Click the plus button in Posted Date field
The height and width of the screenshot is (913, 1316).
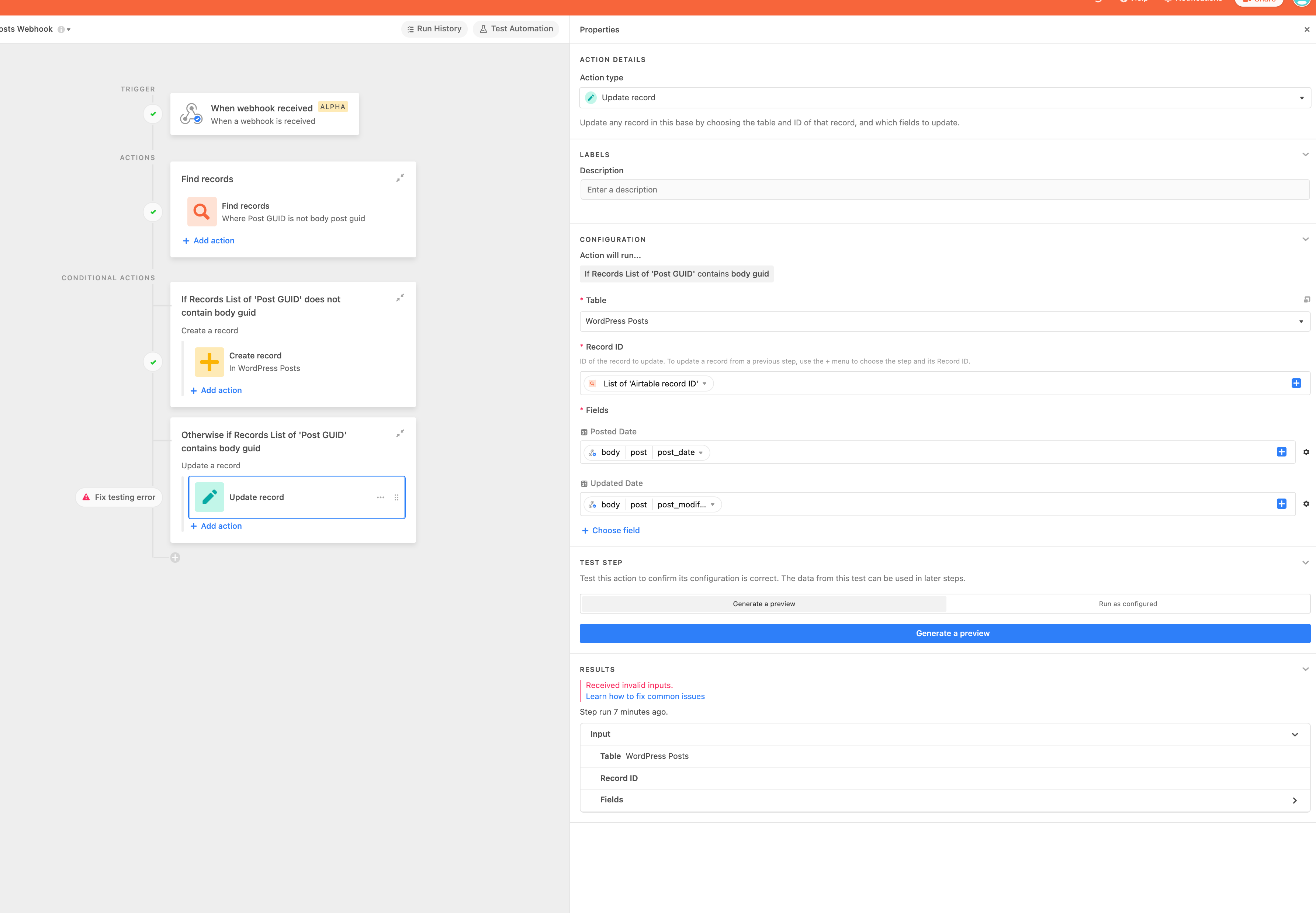[x=1282, y=452]
